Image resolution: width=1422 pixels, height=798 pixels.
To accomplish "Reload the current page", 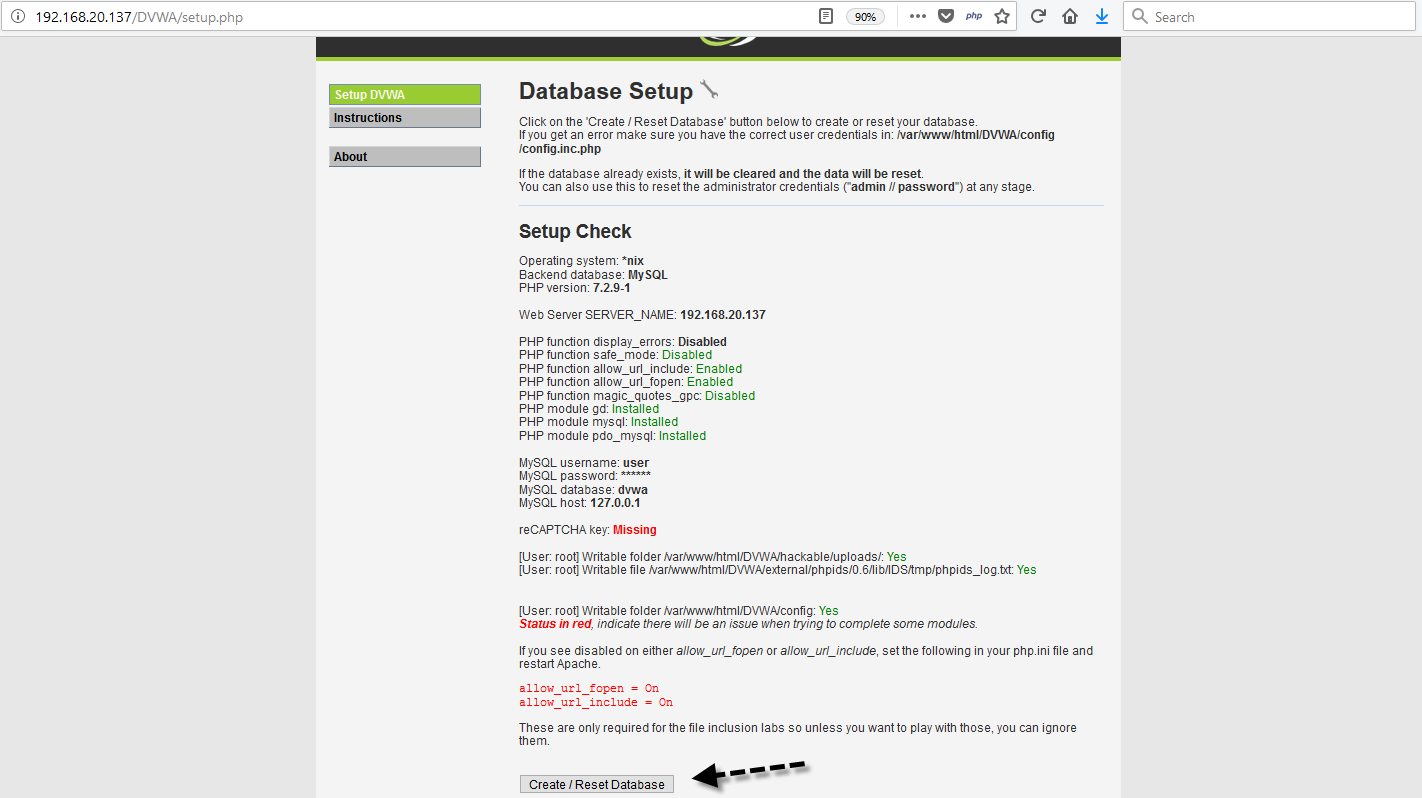I will click(1038, 17).
